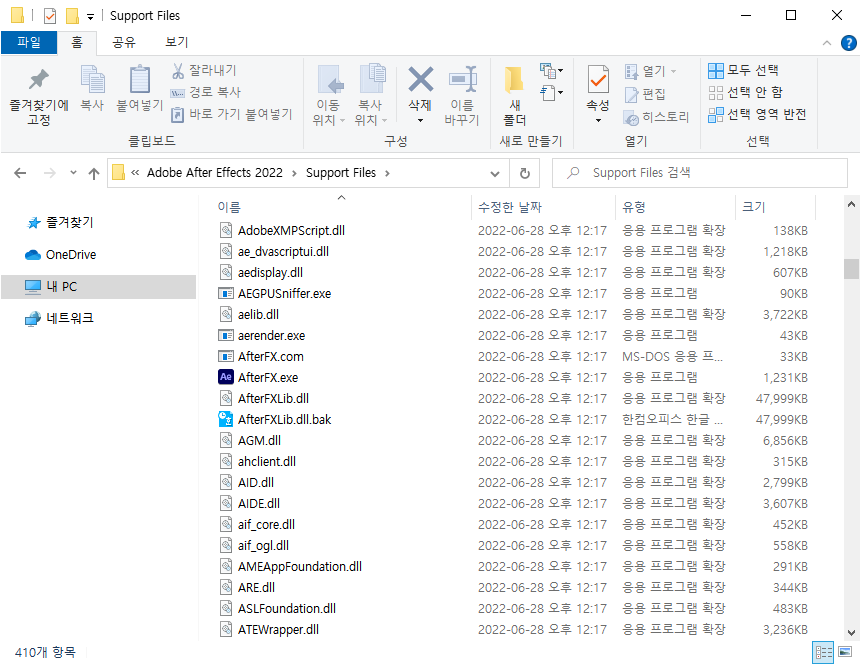Open the recent locations dropdown
Viewport: 861px width, 665px height.
pos(73,173)
